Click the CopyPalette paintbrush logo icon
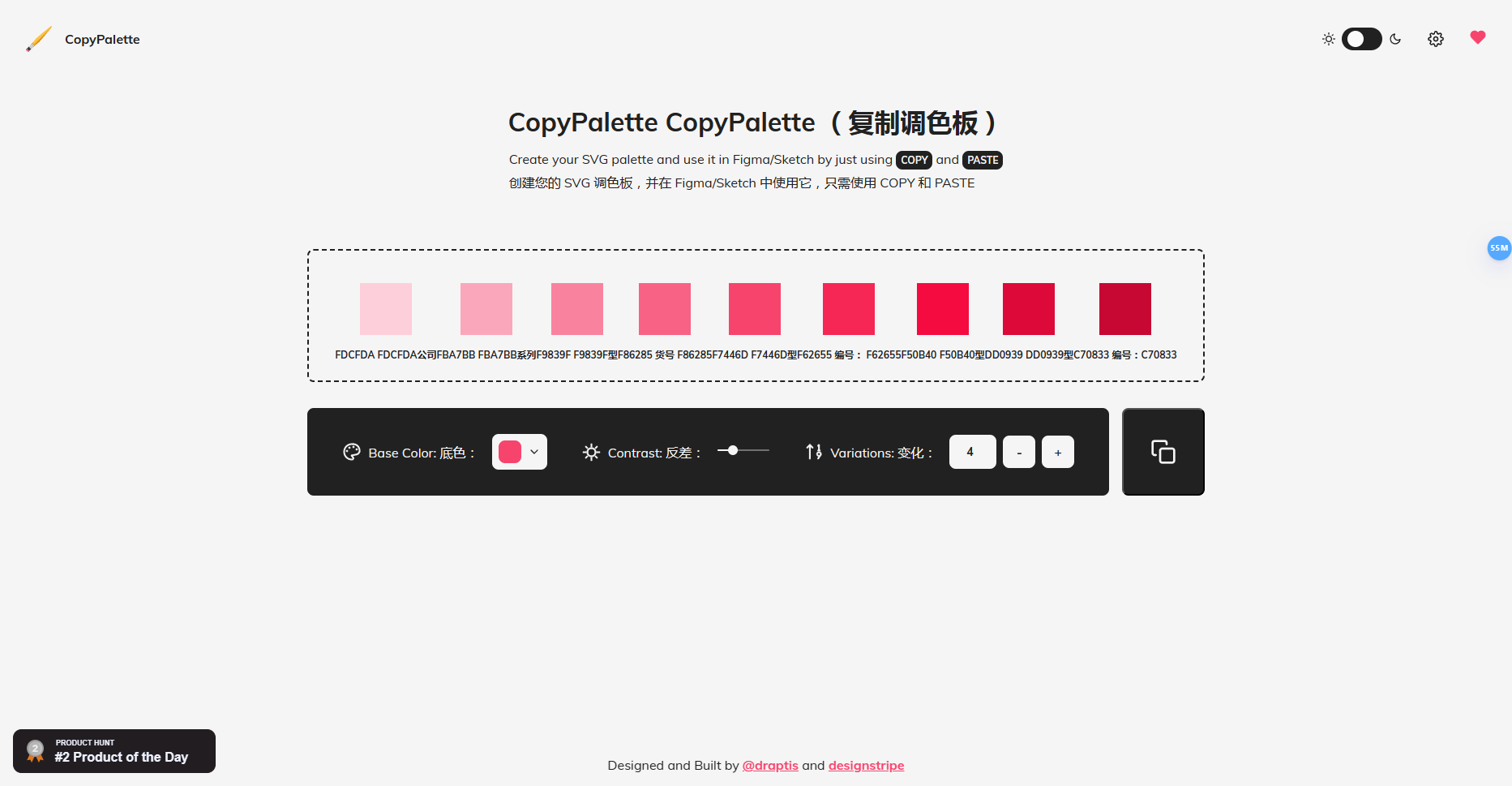 click(x=38, y=39)
